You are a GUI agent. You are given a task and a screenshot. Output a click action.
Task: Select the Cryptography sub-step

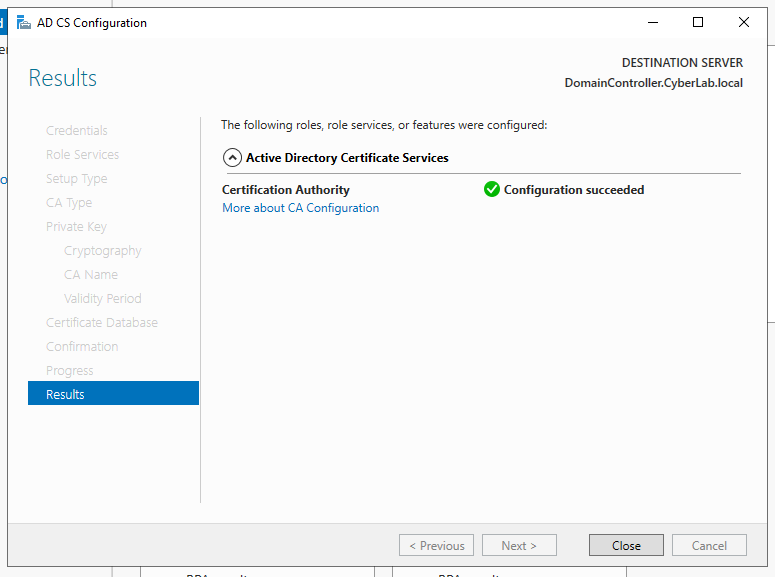102,251
